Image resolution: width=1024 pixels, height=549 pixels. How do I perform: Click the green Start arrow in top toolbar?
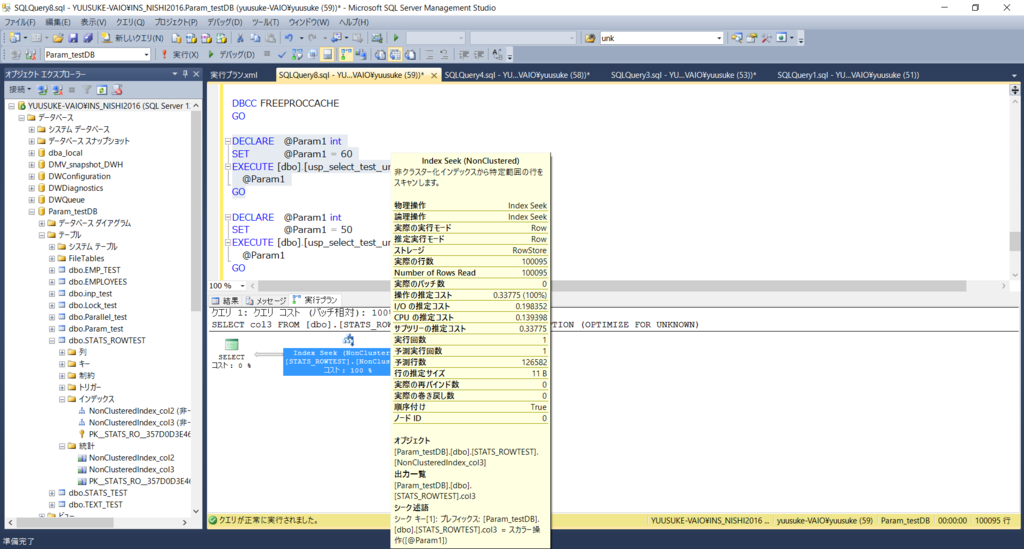pos(396,38)
